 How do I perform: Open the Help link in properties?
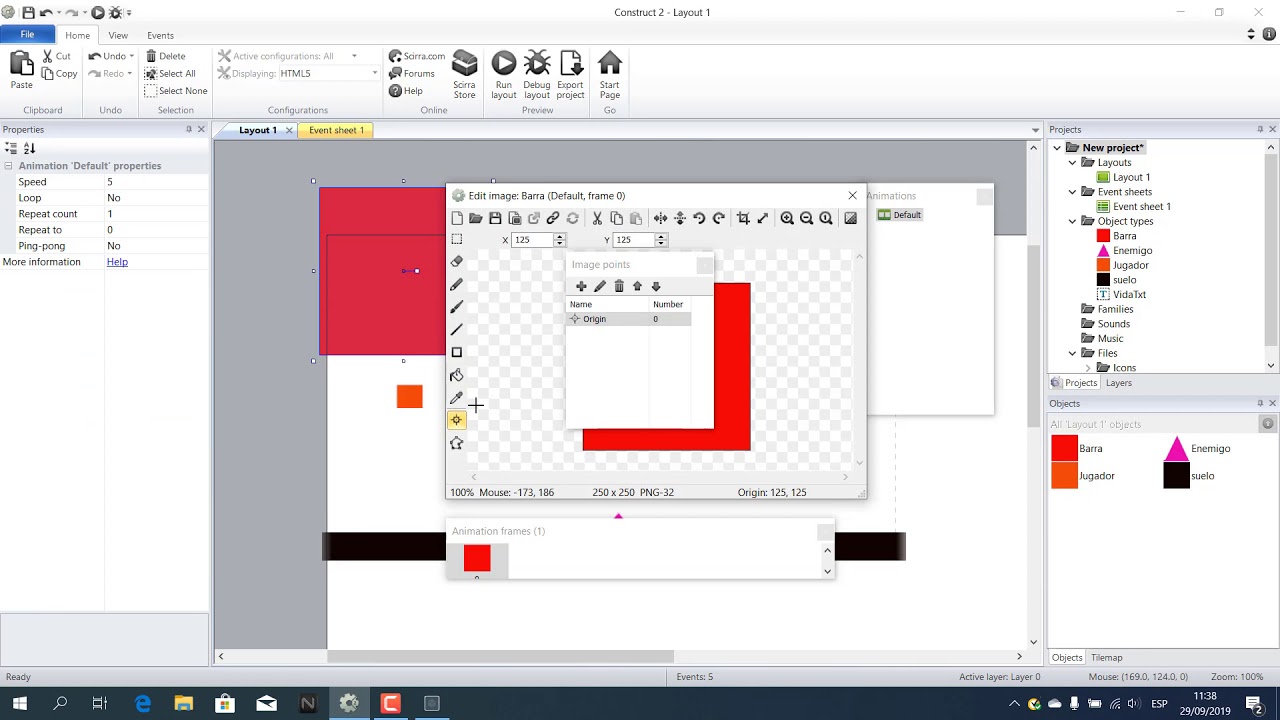(117, 262)
